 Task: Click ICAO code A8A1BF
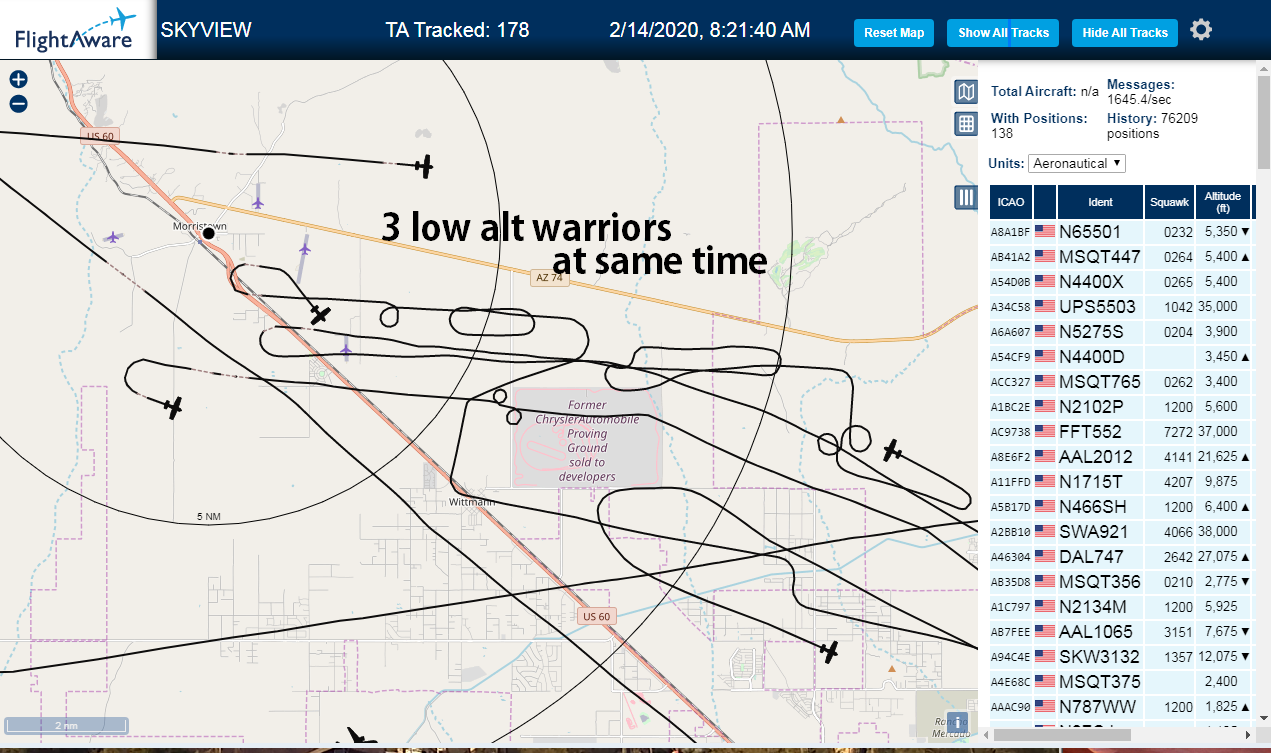click(1010, 232)
